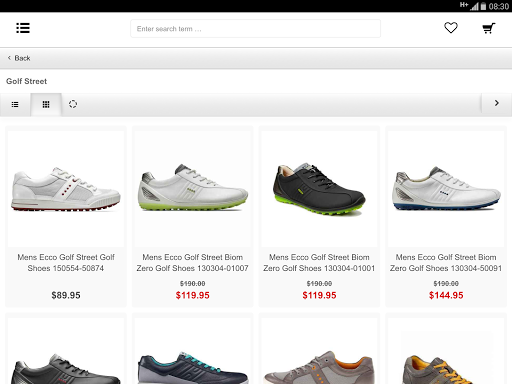Open the shopping cart icon
512x384 pixels.
pyautogui.click(x=489, y=28)
